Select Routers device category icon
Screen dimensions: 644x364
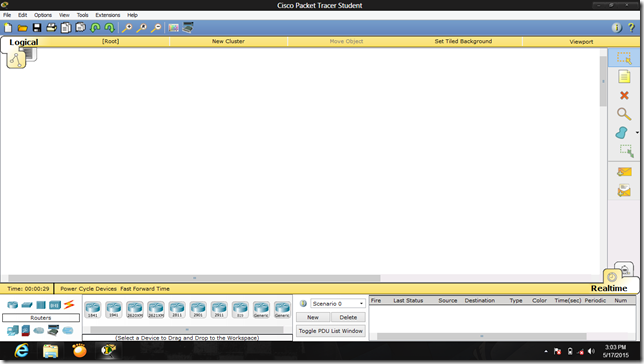pyautogui.click(x=12, y=305)
